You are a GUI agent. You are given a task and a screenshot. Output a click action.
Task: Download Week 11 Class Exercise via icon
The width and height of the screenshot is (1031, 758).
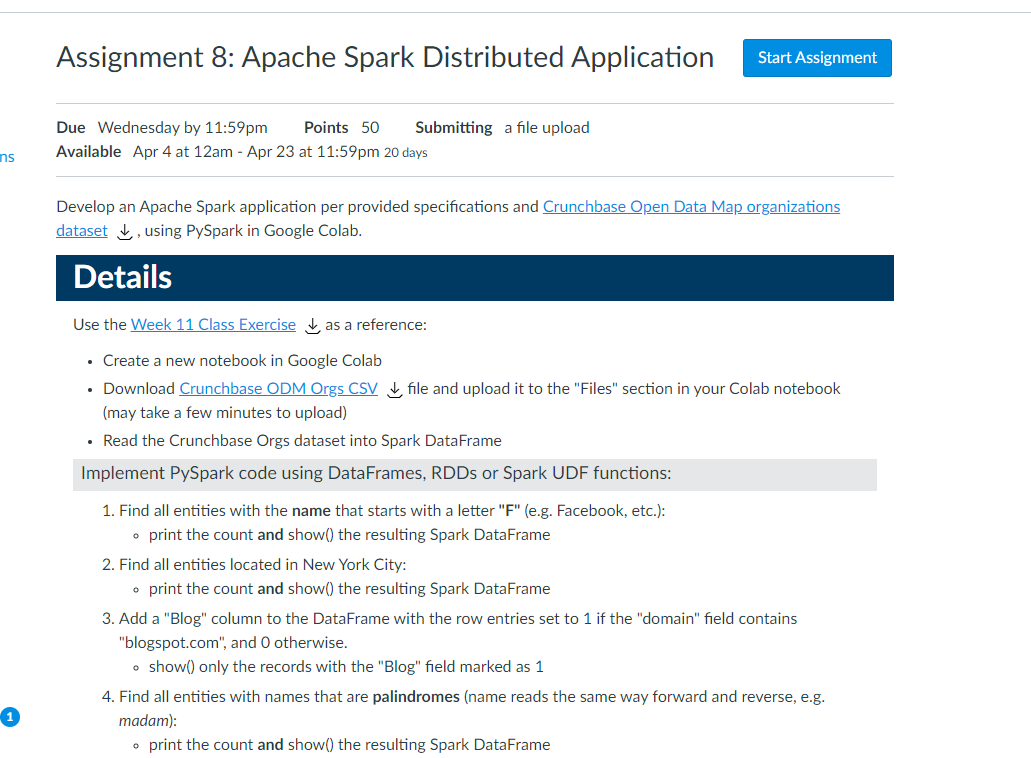(313, 325)
